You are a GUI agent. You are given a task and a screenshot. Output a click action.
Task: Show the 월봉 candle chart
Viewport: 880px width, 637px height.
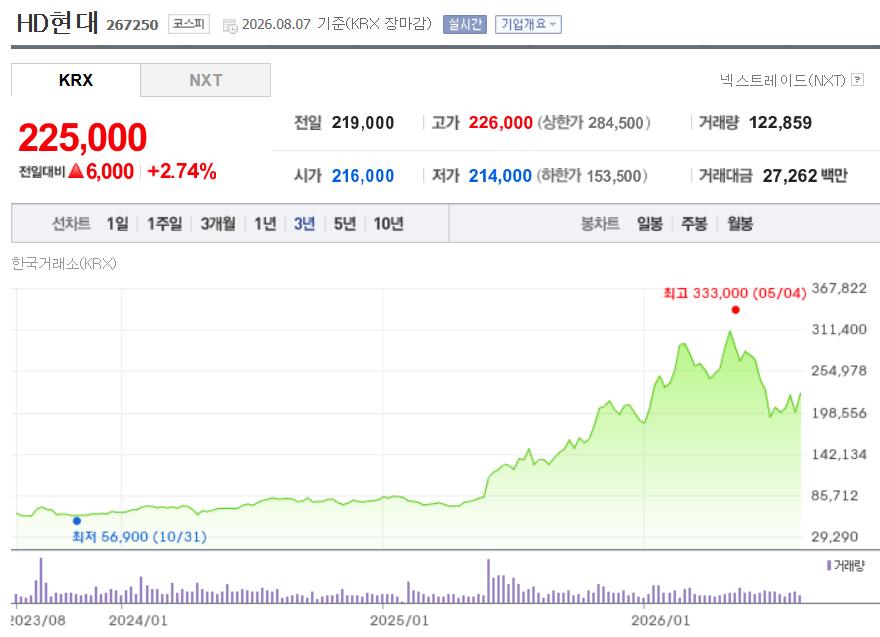(x=740, y=223)
